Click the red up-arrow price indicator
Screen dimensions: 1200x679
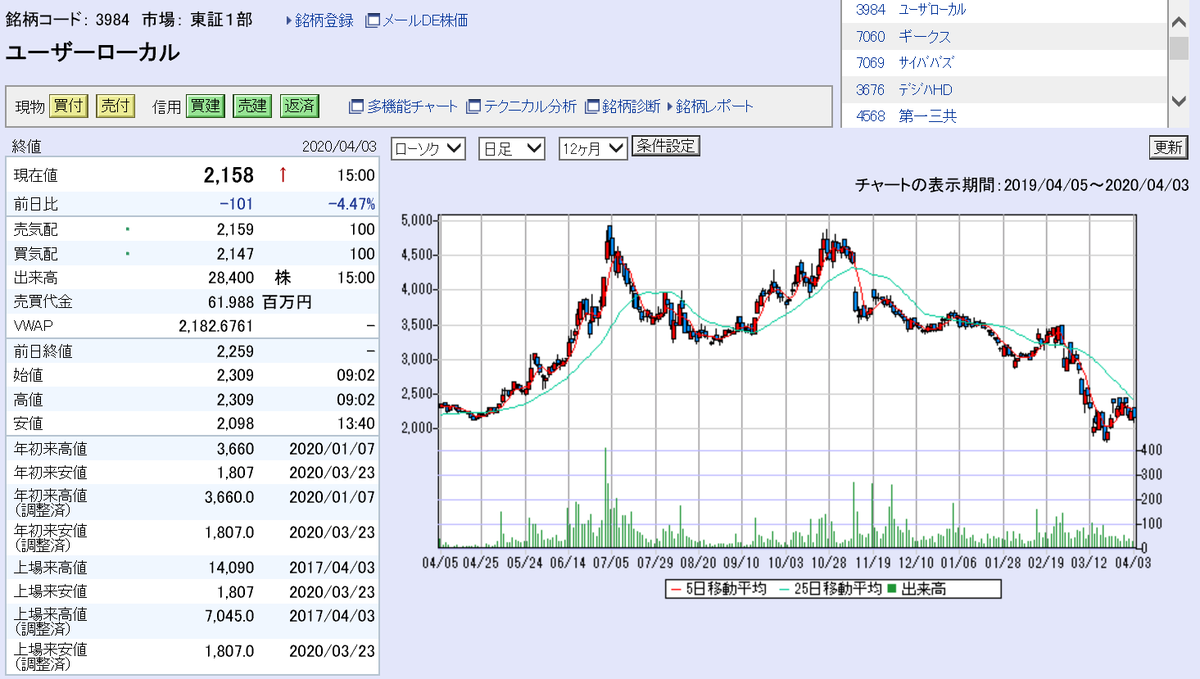282,175
